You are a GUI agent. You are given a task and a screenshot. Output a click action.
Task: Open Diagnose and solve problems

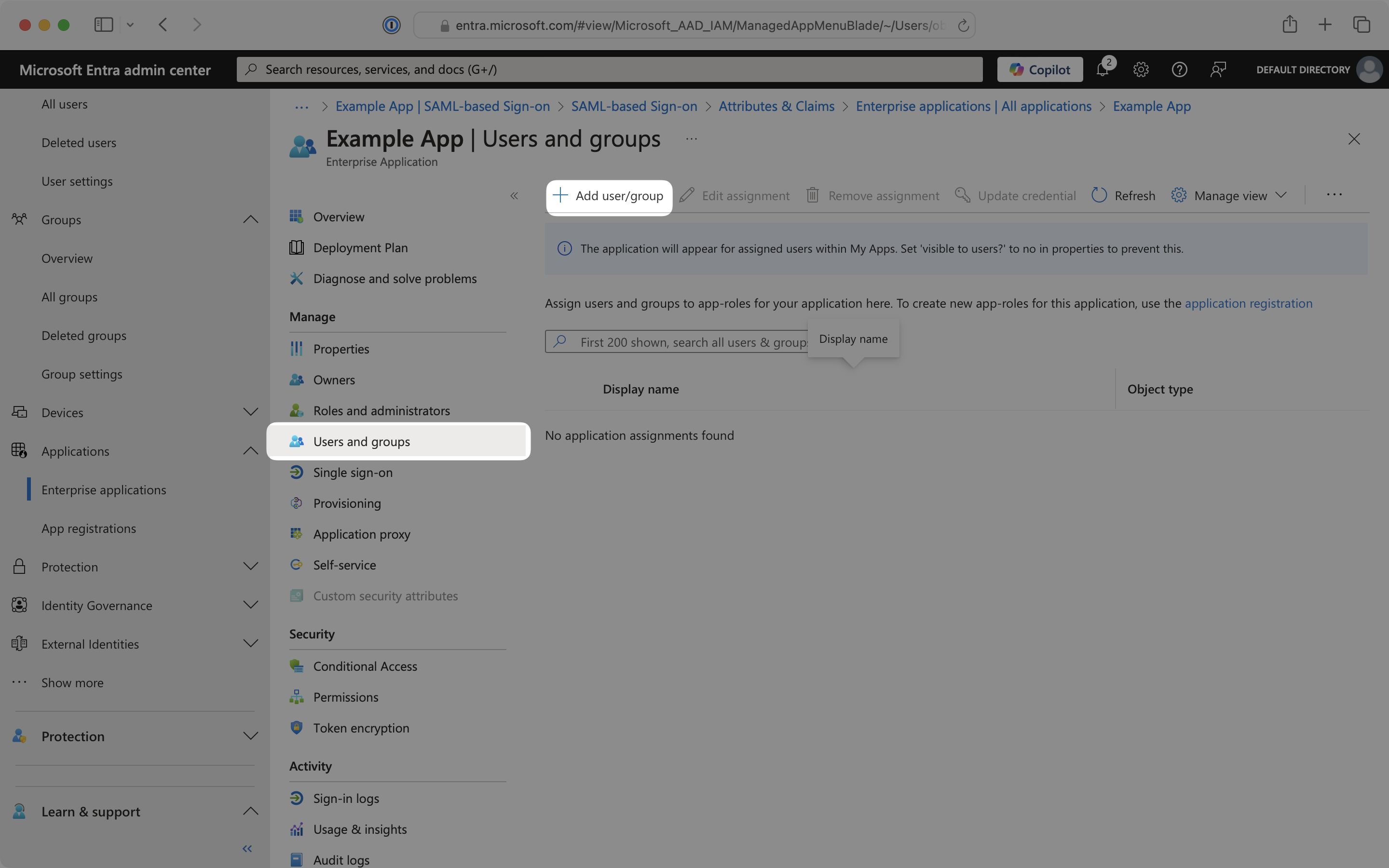tap(395, 278)
